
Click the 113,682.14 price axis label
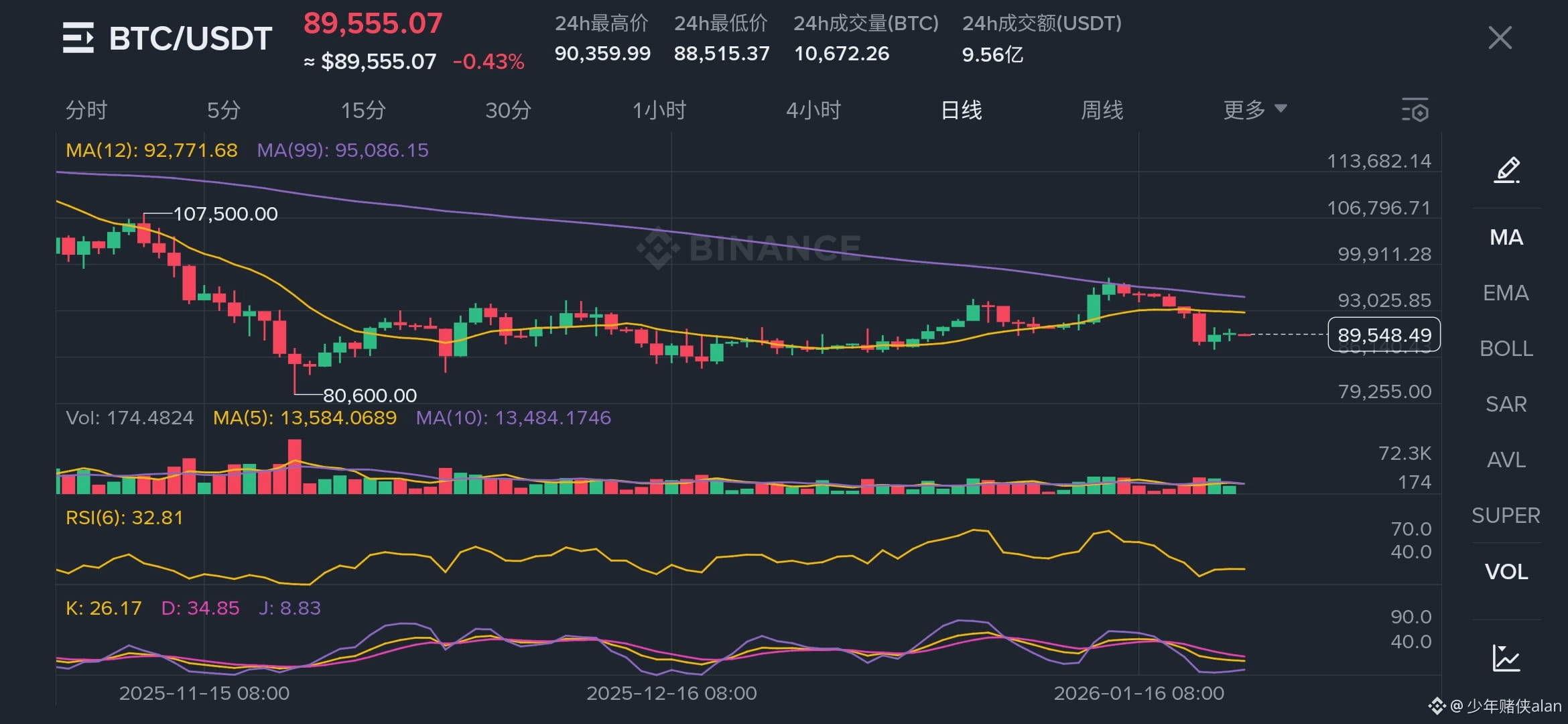(1379, 161)
